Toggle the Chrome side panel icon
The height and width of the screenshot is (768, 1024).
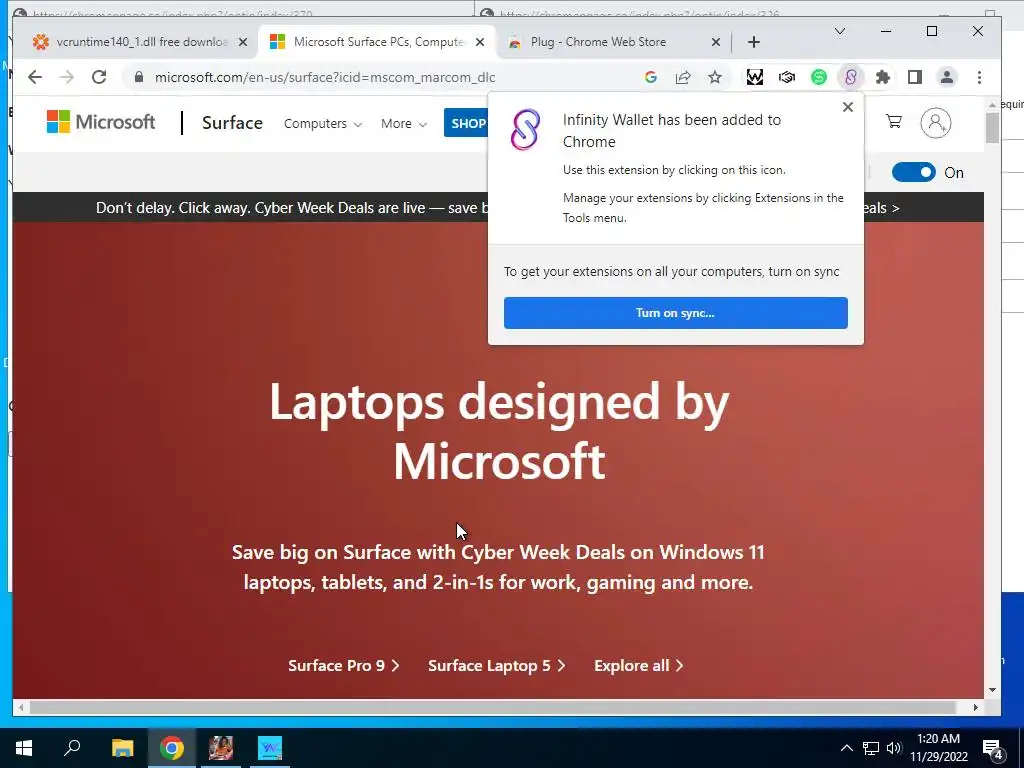click(x=915, y=77)
